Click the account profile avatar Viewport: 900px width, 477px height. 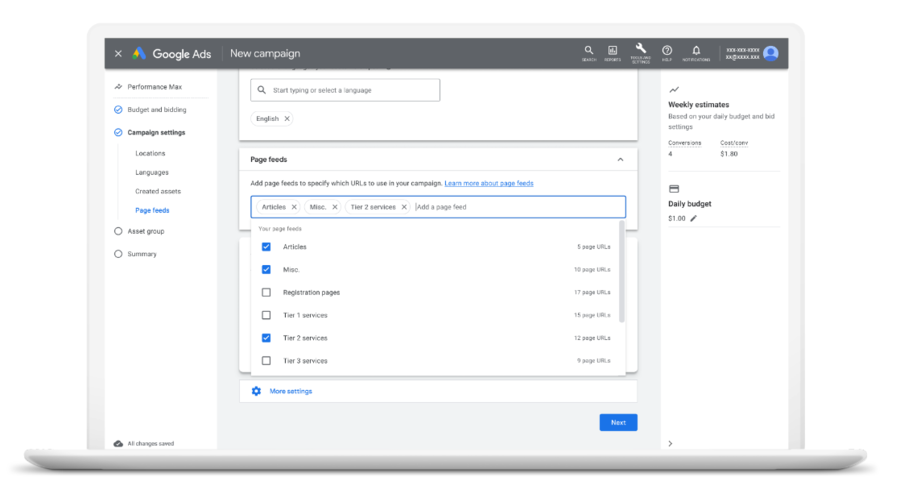pyautogui.click(x=771, y=53)
